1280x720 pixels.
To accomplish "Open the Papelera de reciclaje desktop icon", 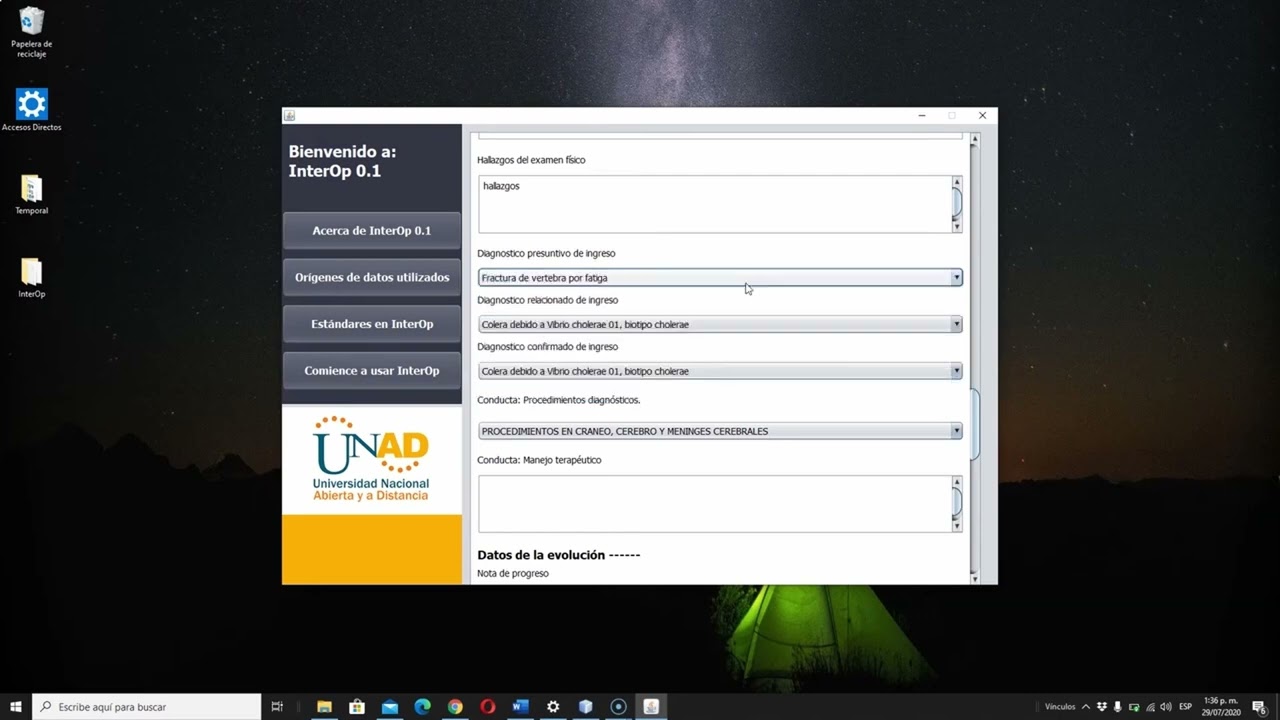I will [x=32, y=32].
